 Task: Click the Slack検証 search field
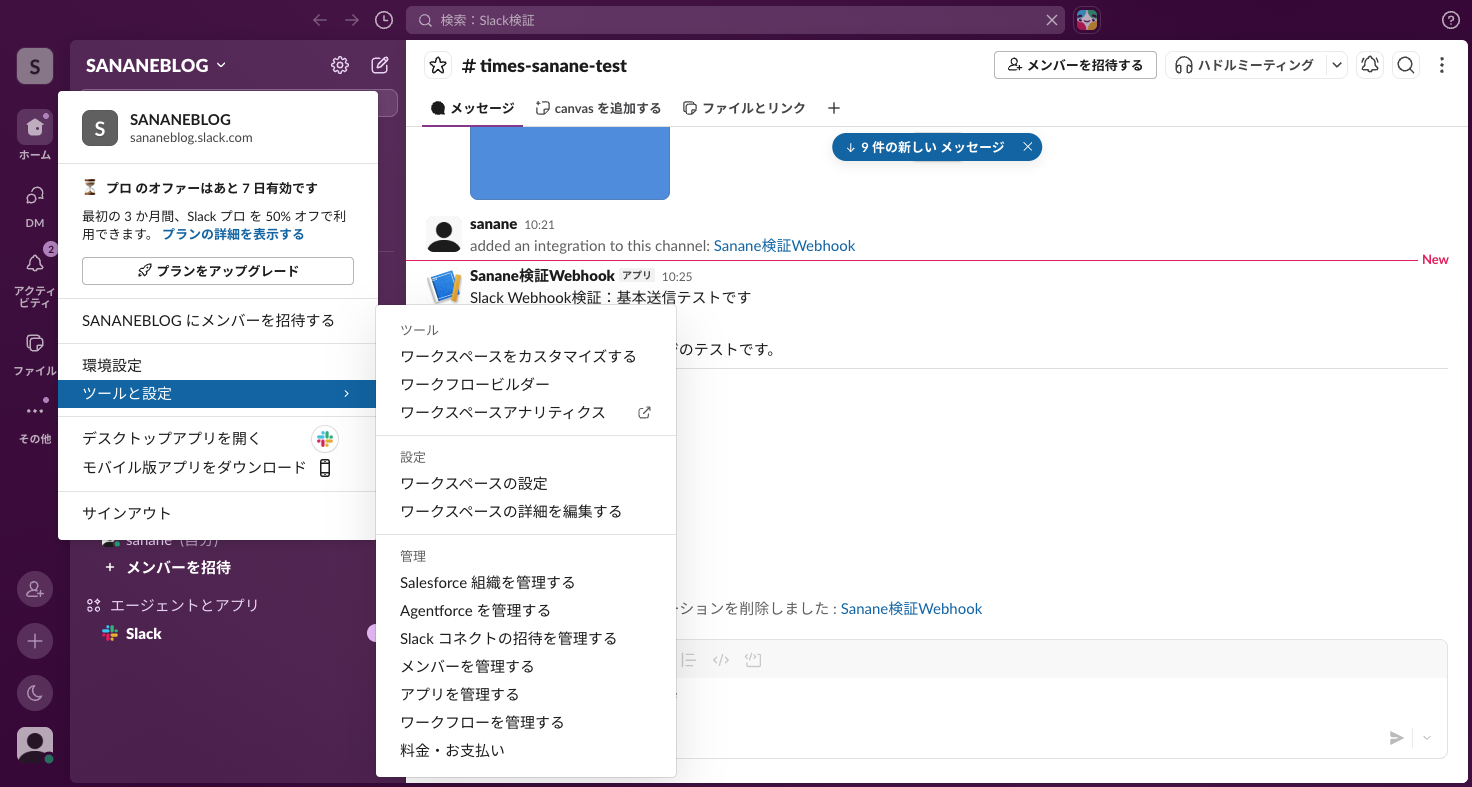(x=736, y=20)
